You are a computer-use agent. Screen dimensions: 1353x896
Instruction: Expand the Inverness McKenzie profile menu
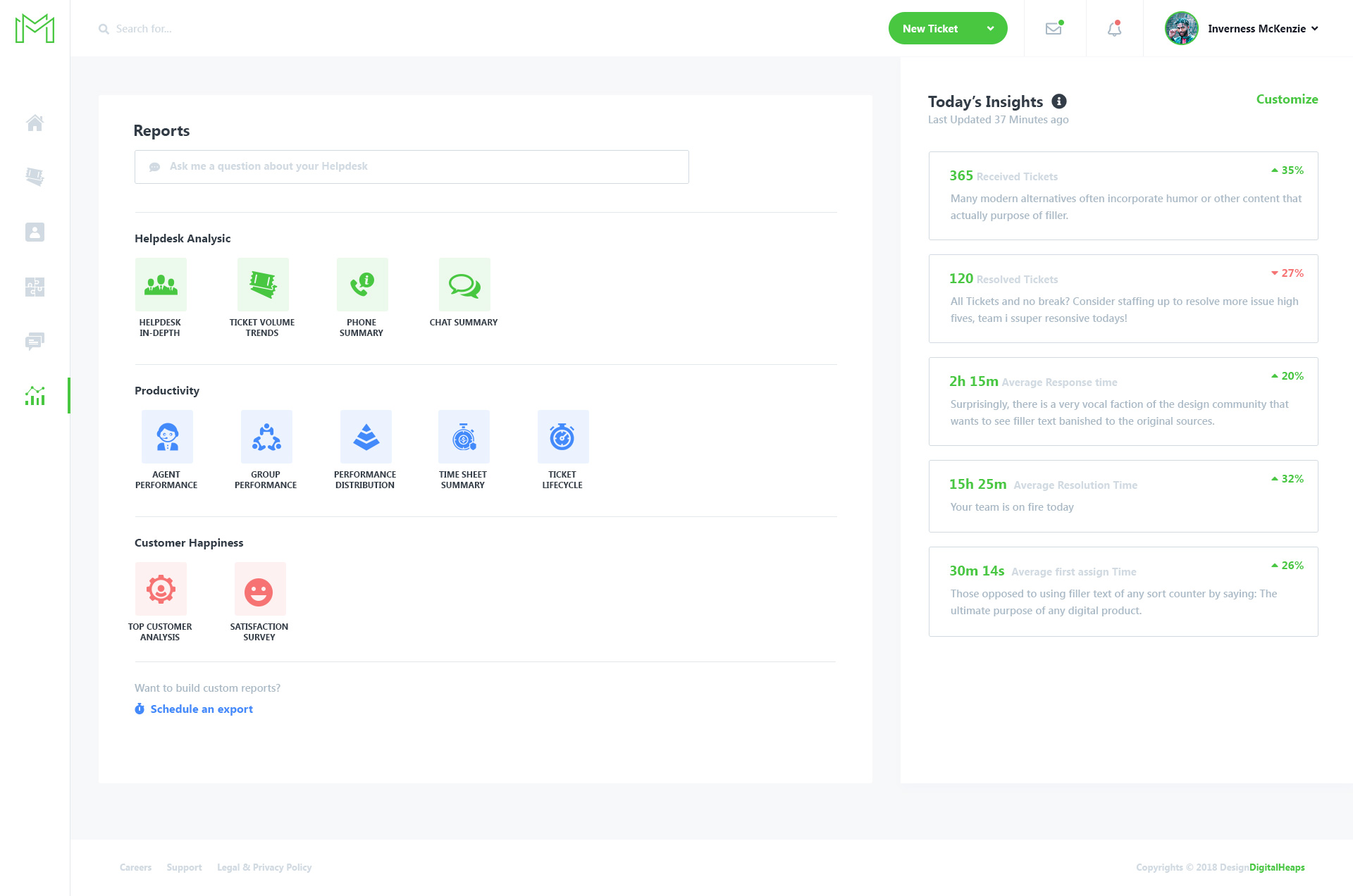[x=1315, y=29]
